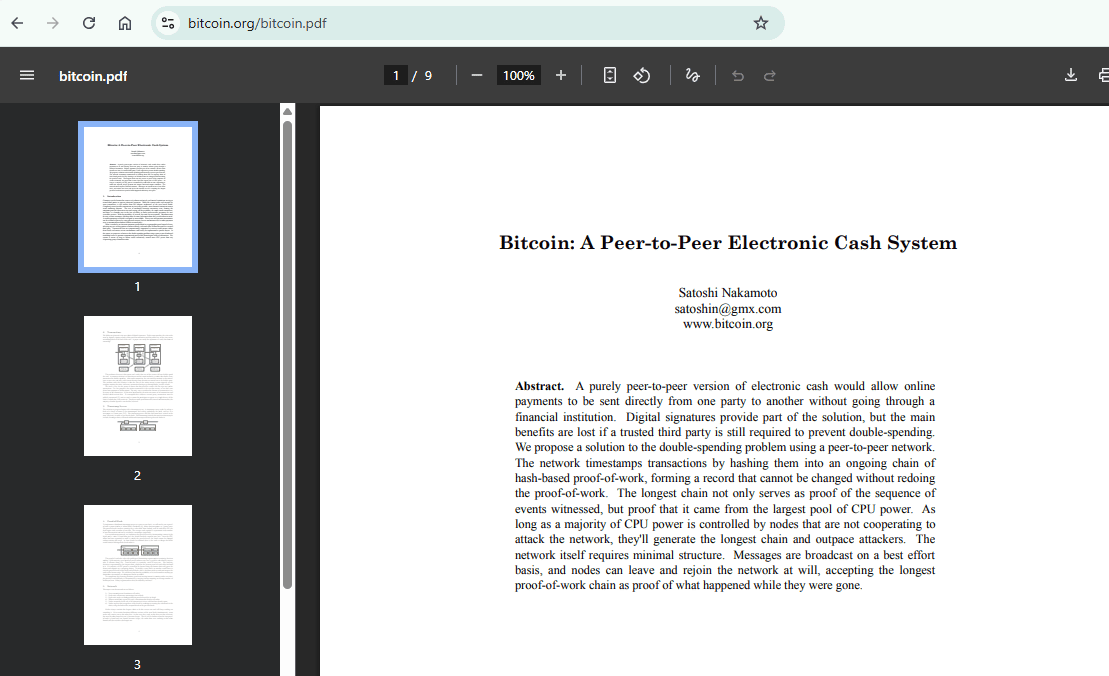This screenshot has width=1109, height=676.
Task: Click the undo arrow in PDF toolbar
Action: (738, 76)
